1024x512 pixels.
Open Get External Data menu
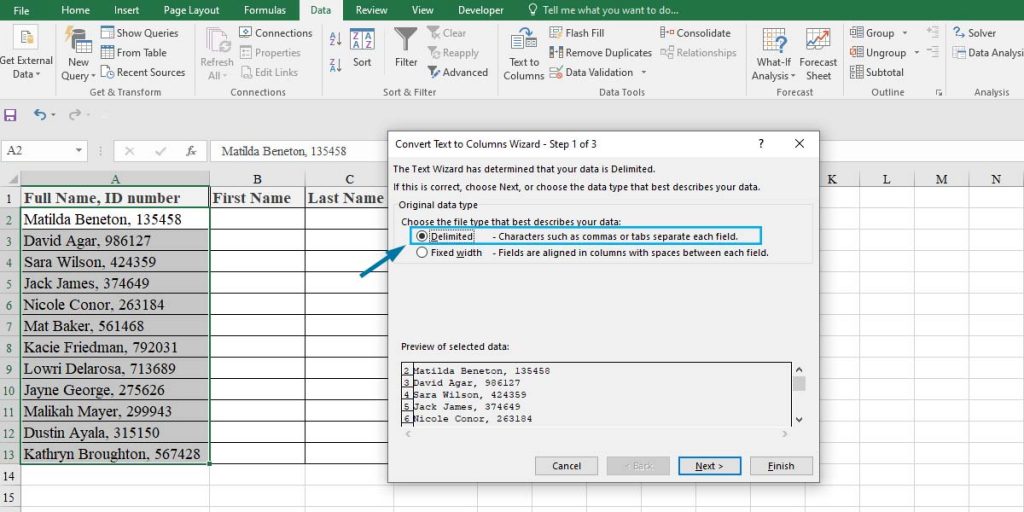(26, 54)
